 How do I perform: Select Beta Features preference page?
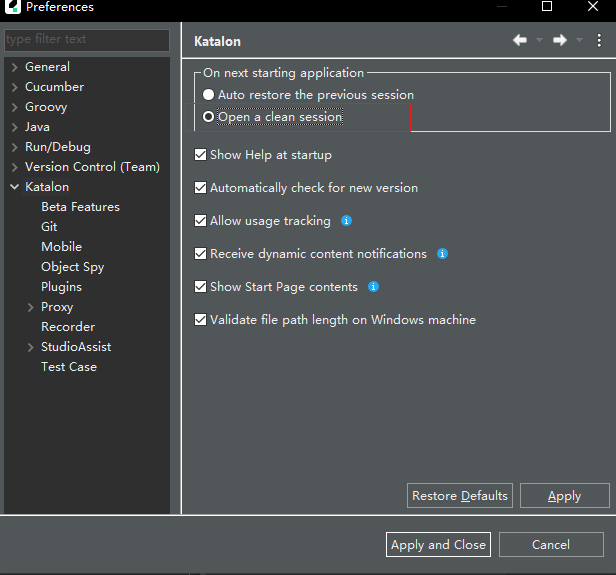pos(81,207)
